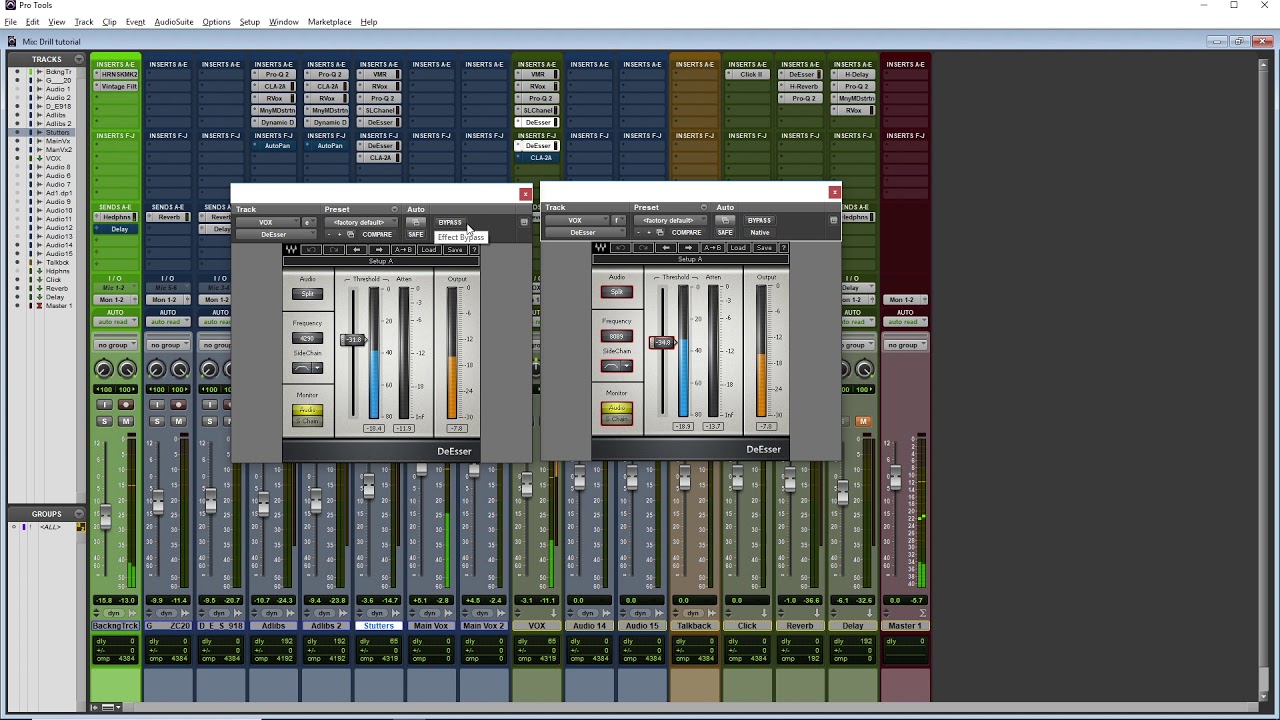Open Pro-Q 2 insert on Adlibs channel

(274, 75)
